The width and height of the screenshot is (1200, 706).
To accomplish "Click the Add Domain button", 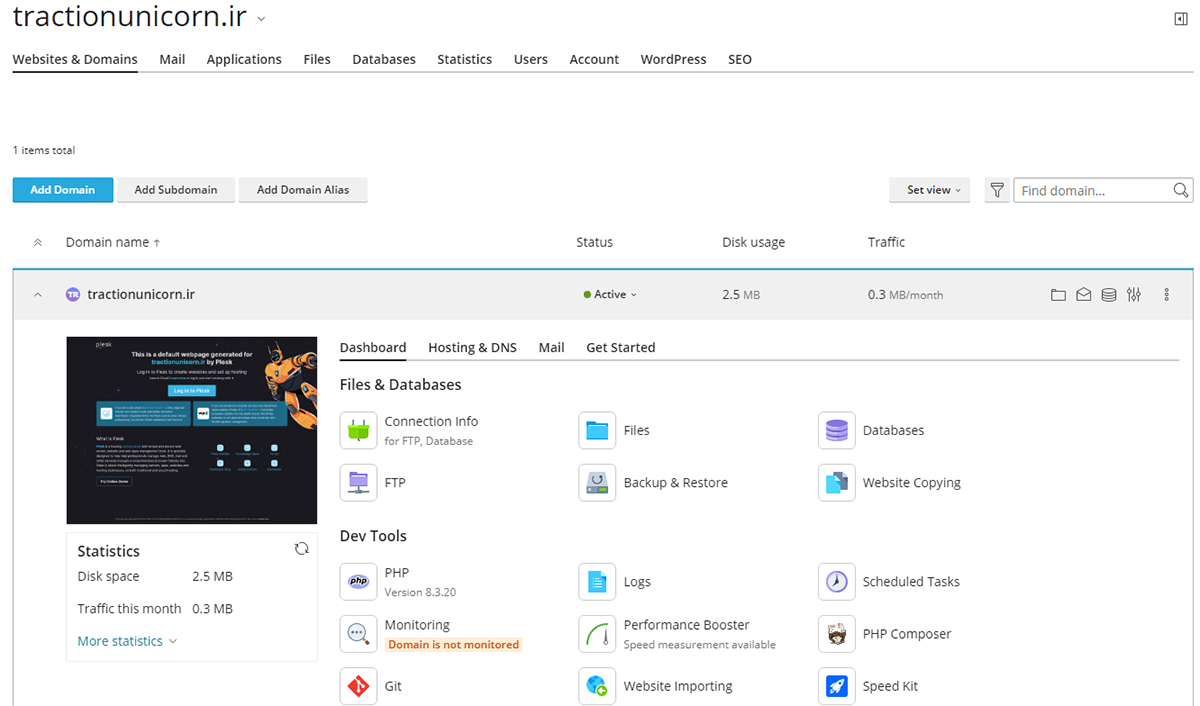I will [63, 190].
